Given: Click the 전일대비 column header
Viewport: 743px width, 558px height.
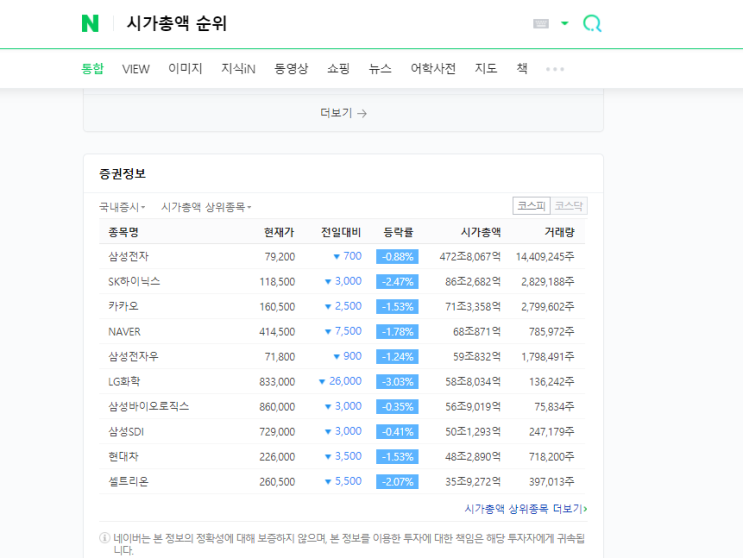Looking at the screenshot, I should pyautogui.click(x=341, y=232).
